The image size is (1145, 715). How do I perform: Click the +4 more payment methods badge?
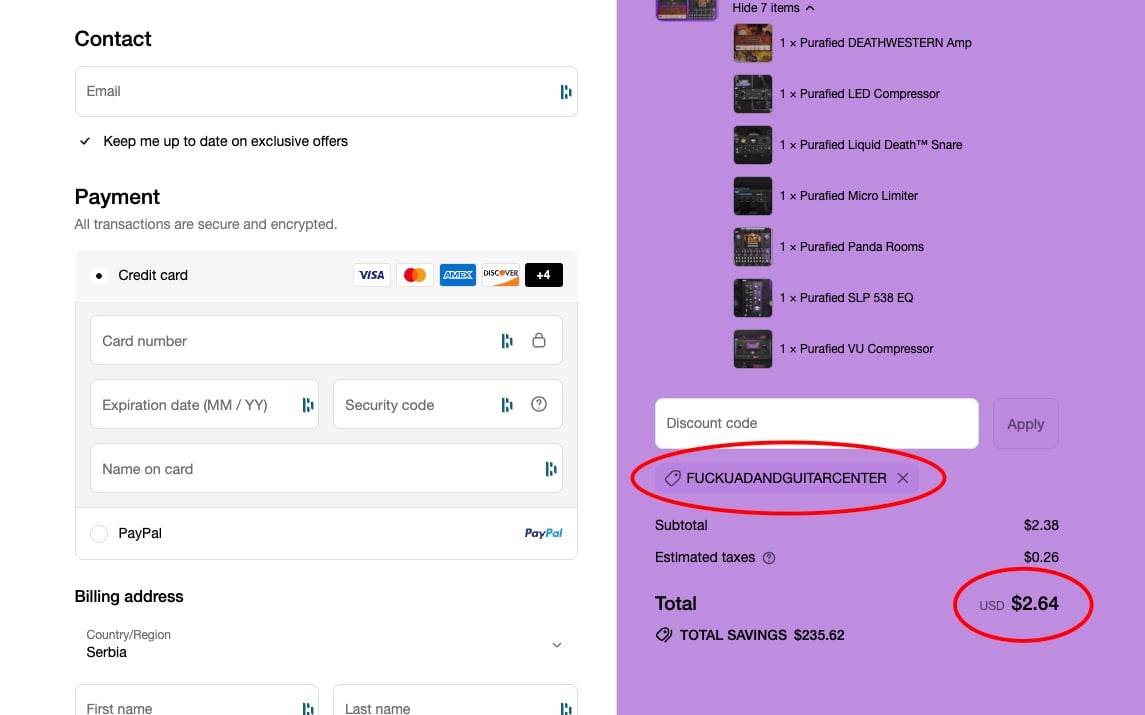point(543,275)
